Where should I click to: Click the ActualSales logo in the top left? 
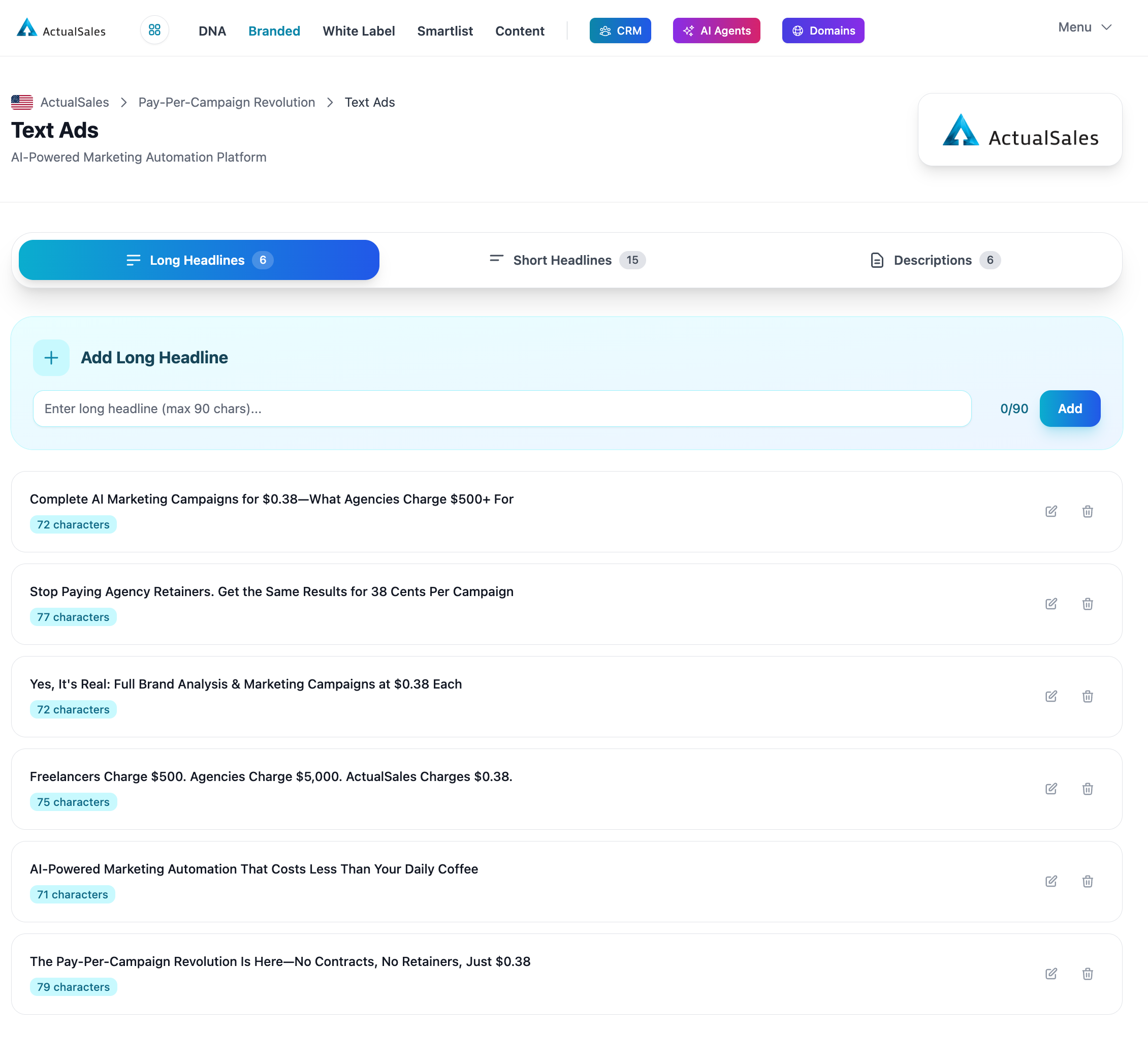[61, 30]
